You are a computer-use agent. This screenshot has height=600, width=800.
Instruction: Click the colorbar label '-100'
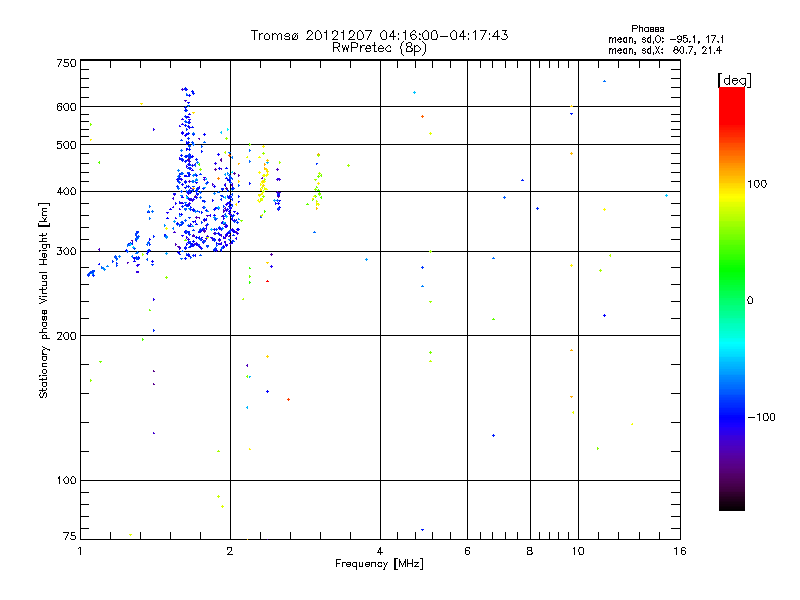(x=761, y=417)
